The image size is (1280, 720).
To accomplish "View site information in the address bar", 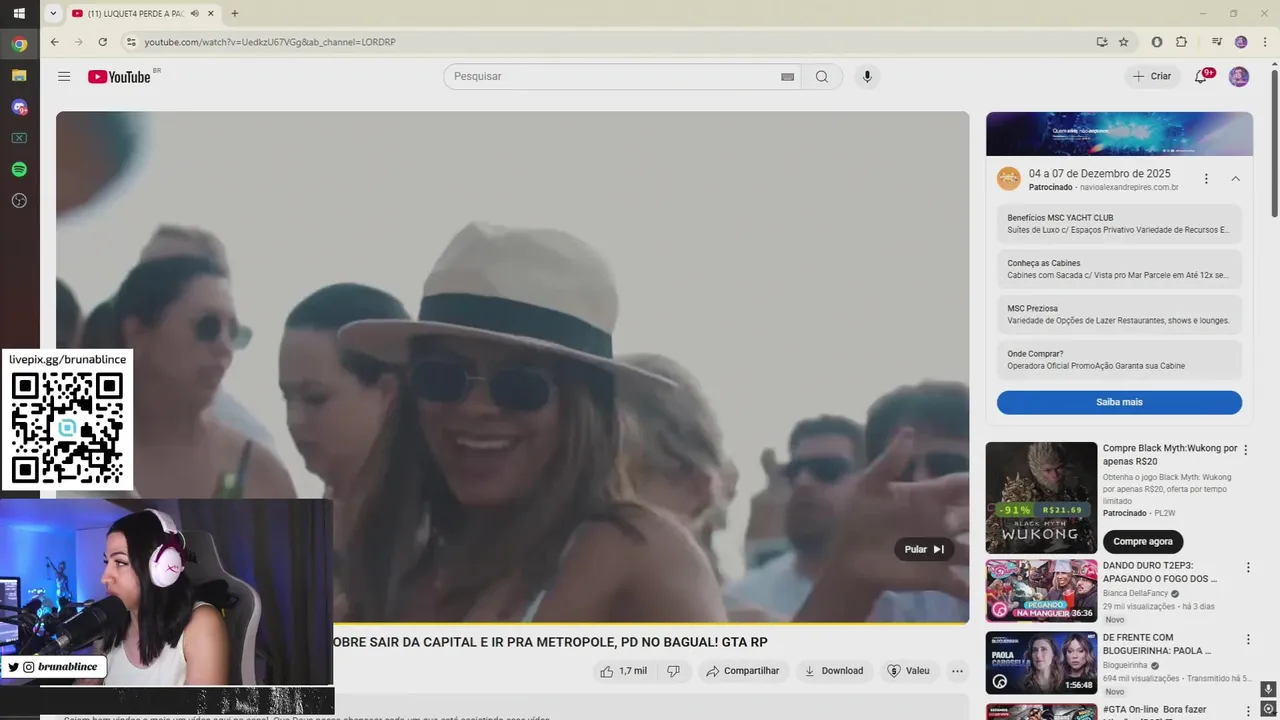I will pos(130,42).
